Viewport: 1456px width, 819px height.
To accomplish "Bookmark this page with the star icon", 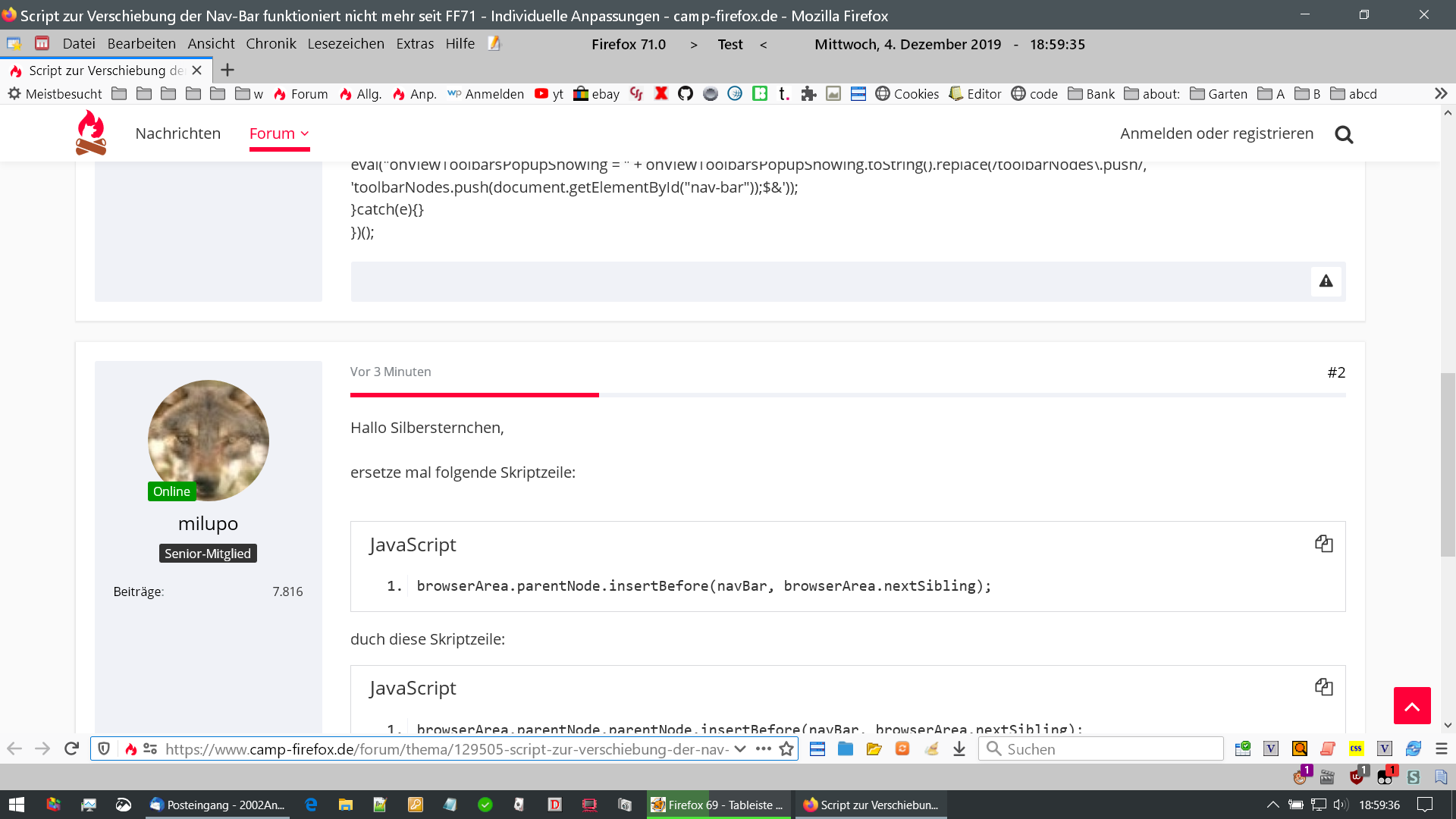I will (x=786, y=749).
